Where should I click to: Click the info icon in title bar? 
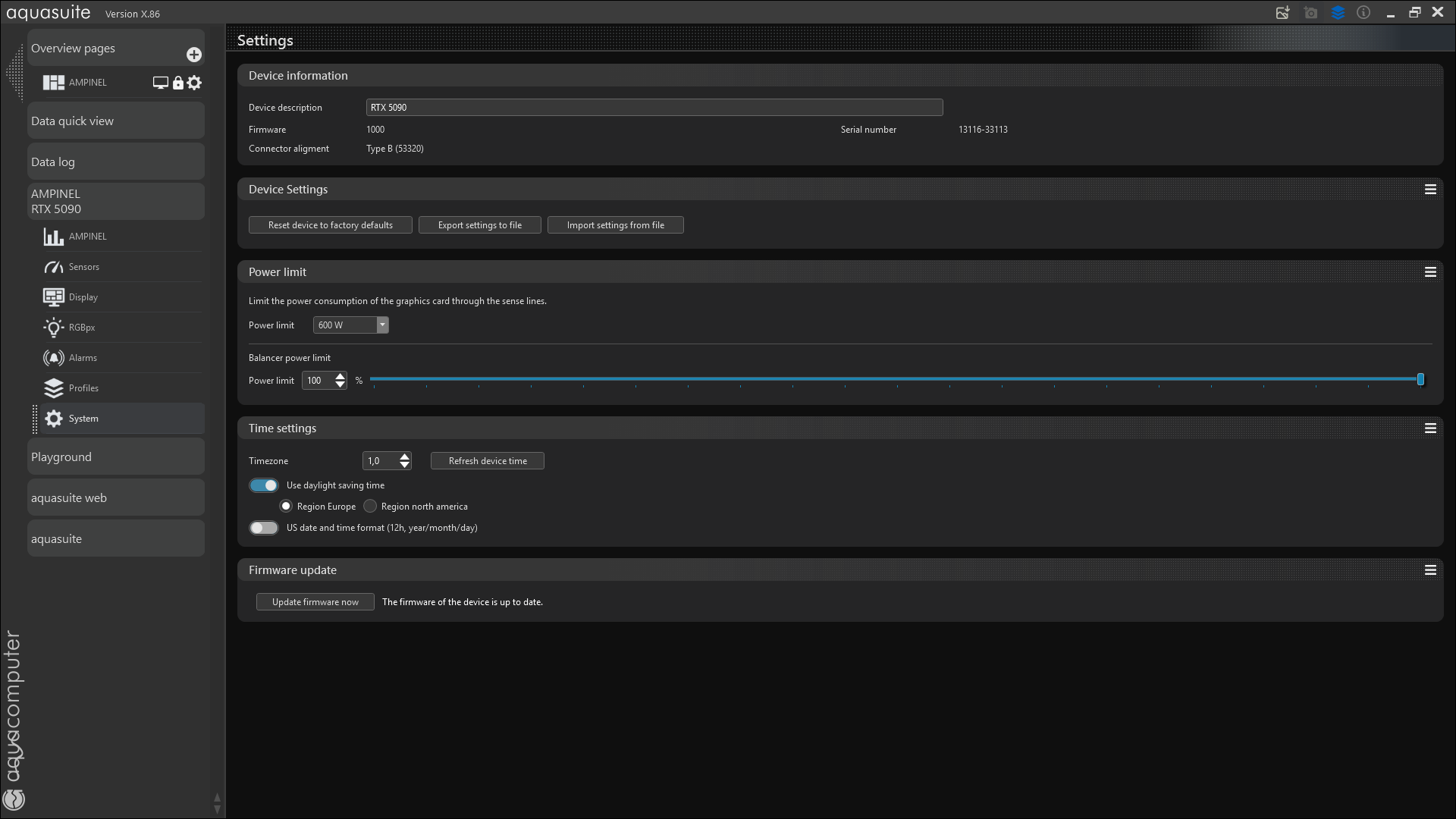tap(1363, 13)
